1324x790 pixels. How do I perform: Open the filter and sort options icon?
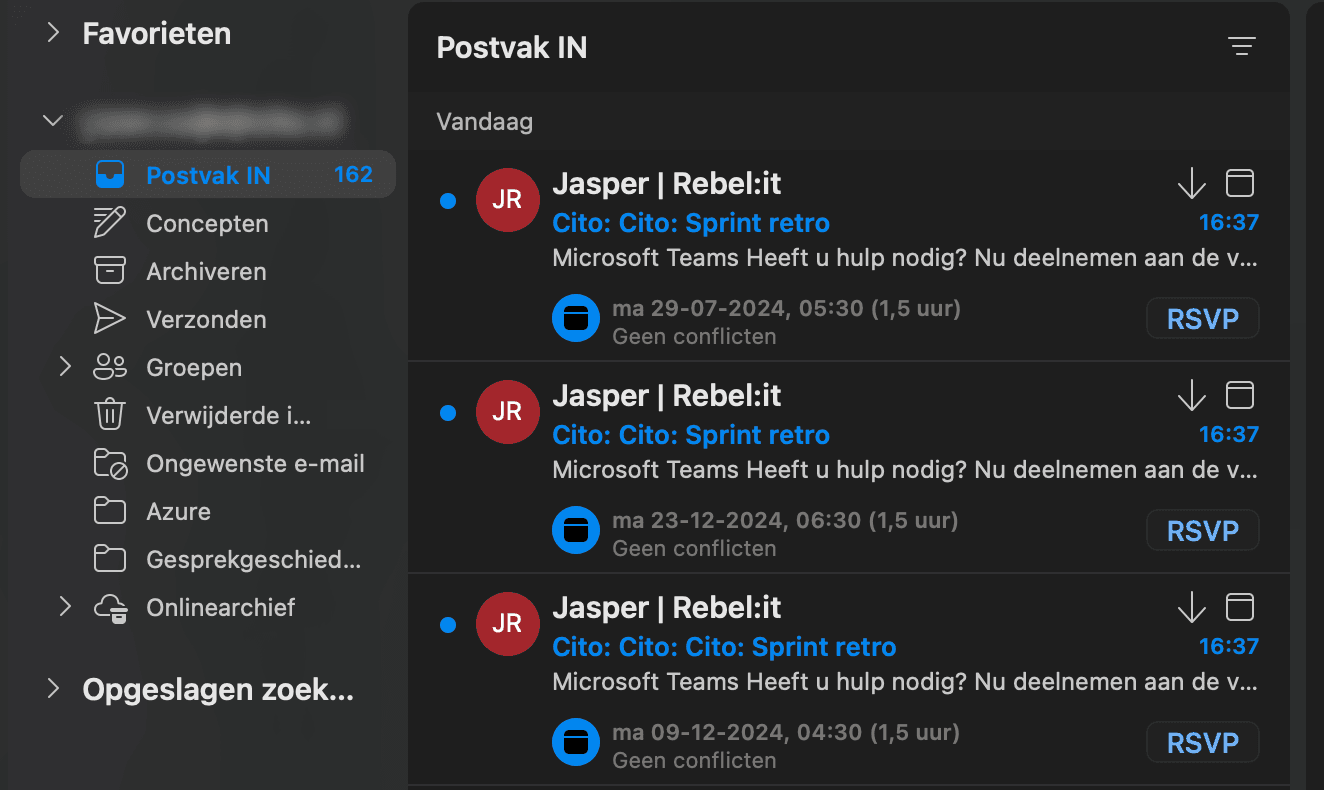pyautogui.click(x=1241, y=46)
